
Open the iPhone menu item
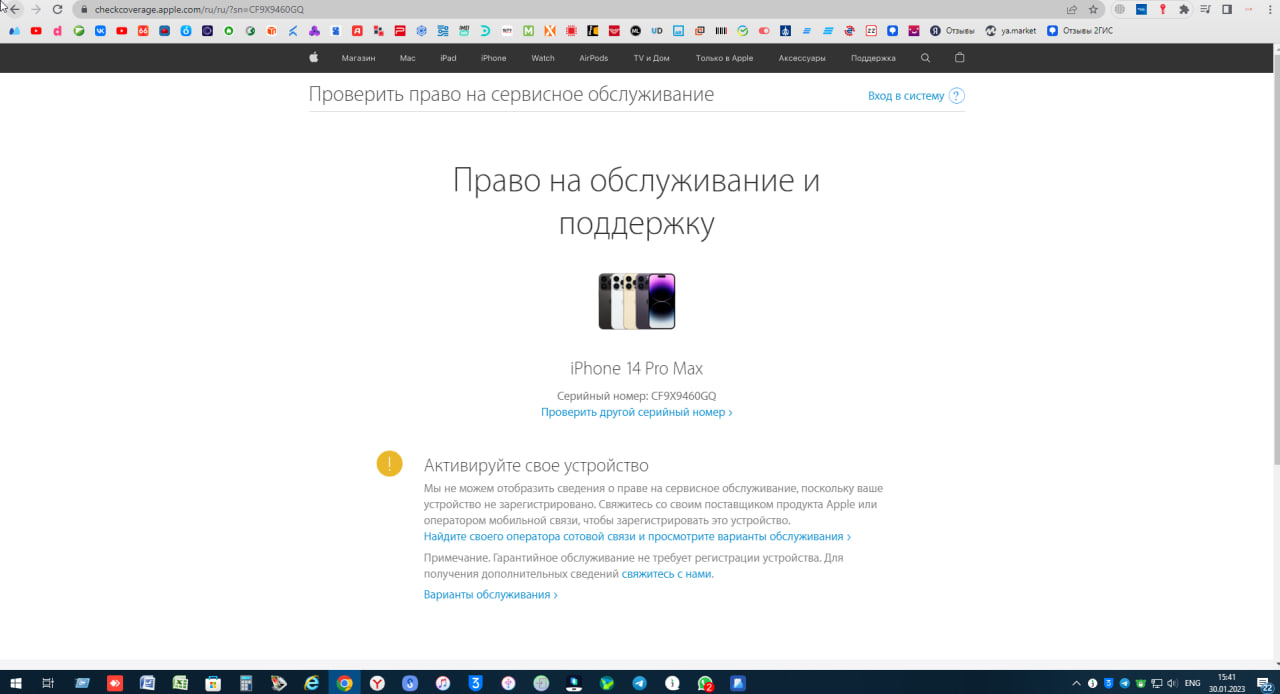coord(493,58)
